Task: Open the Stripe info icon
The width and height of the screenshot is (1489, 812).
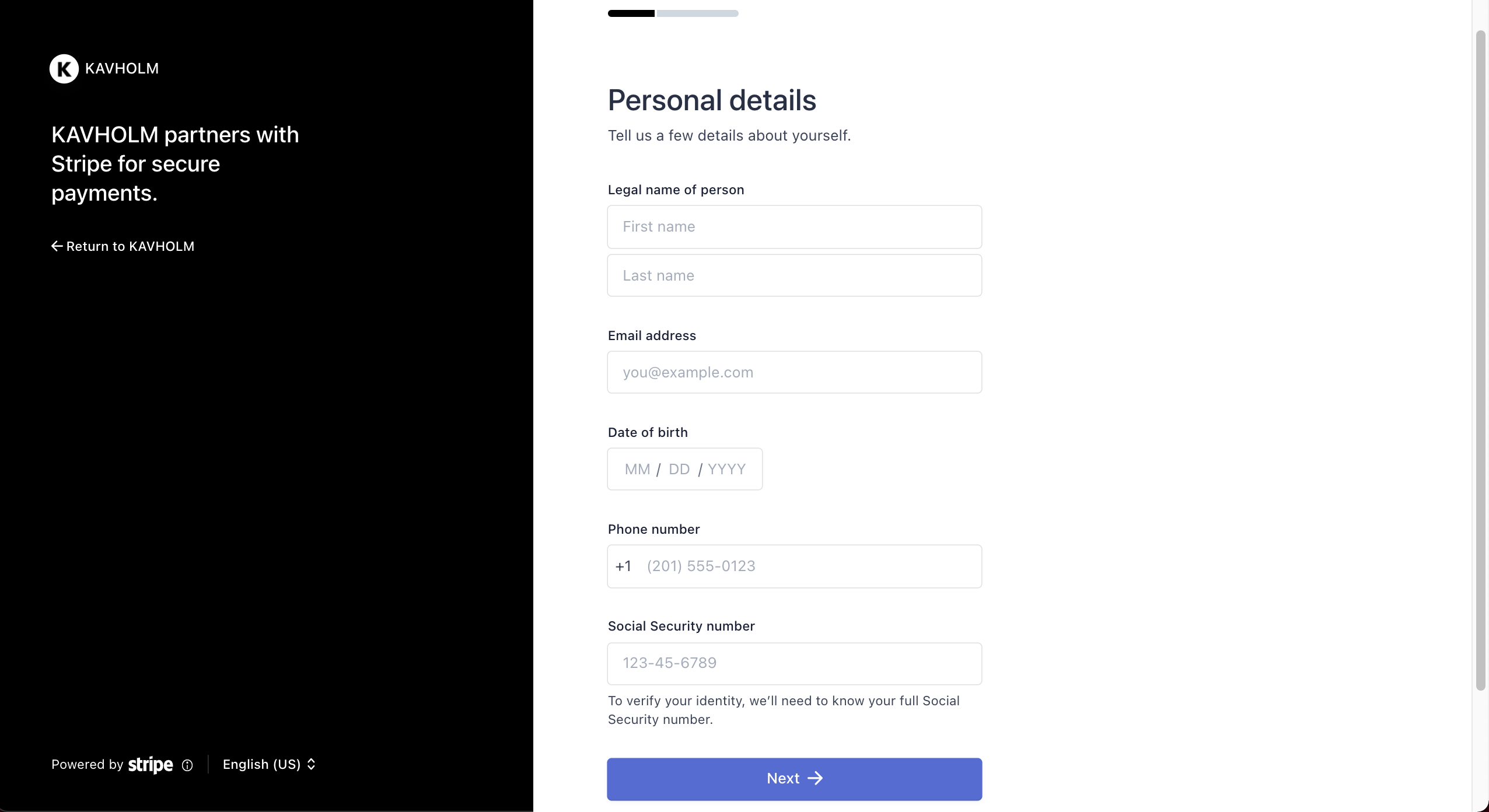Action: click(187, 765)
